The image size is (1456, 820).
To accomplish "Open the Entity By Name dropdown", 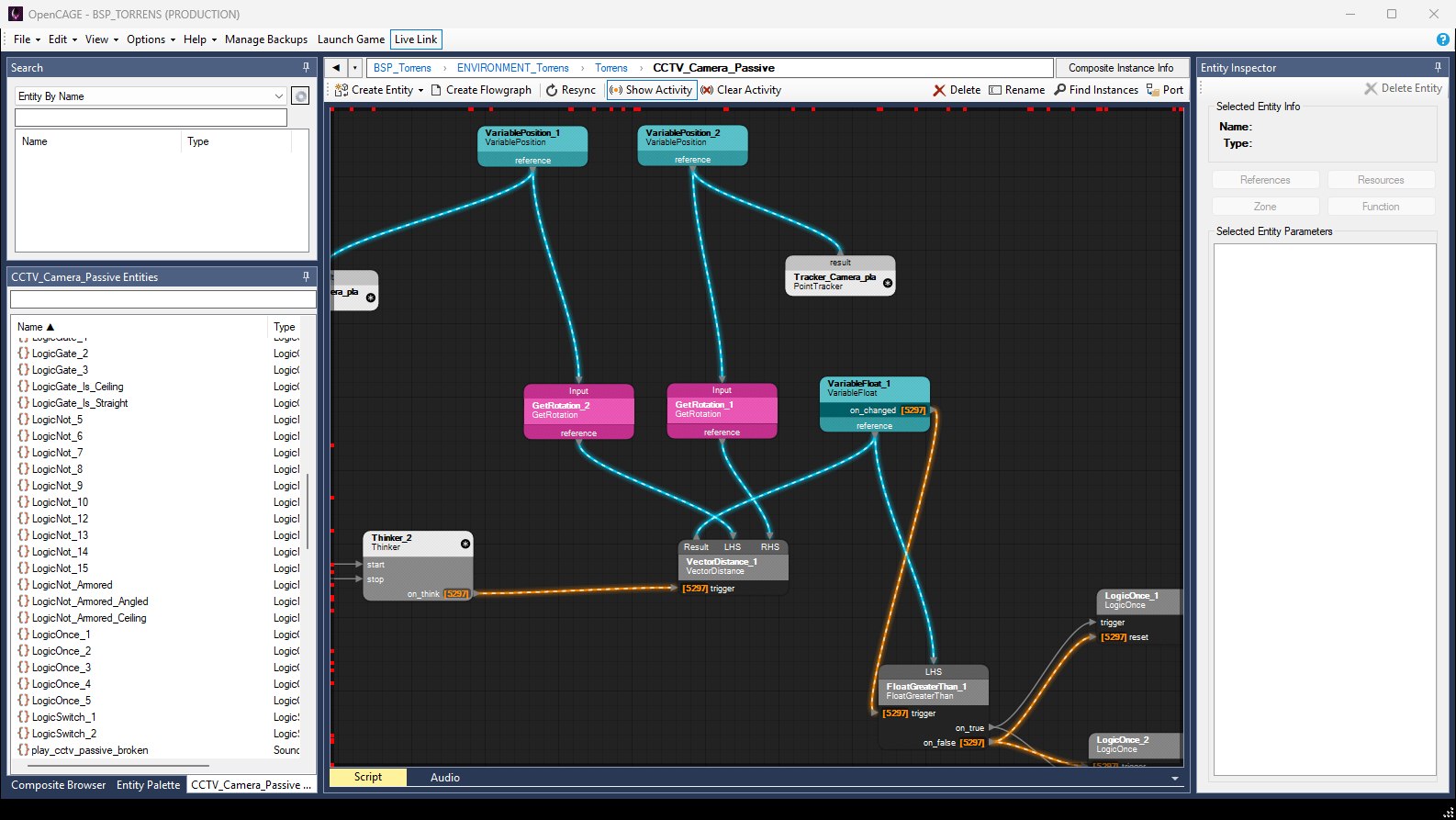I will pyautogui.click(x=279, y=96).
